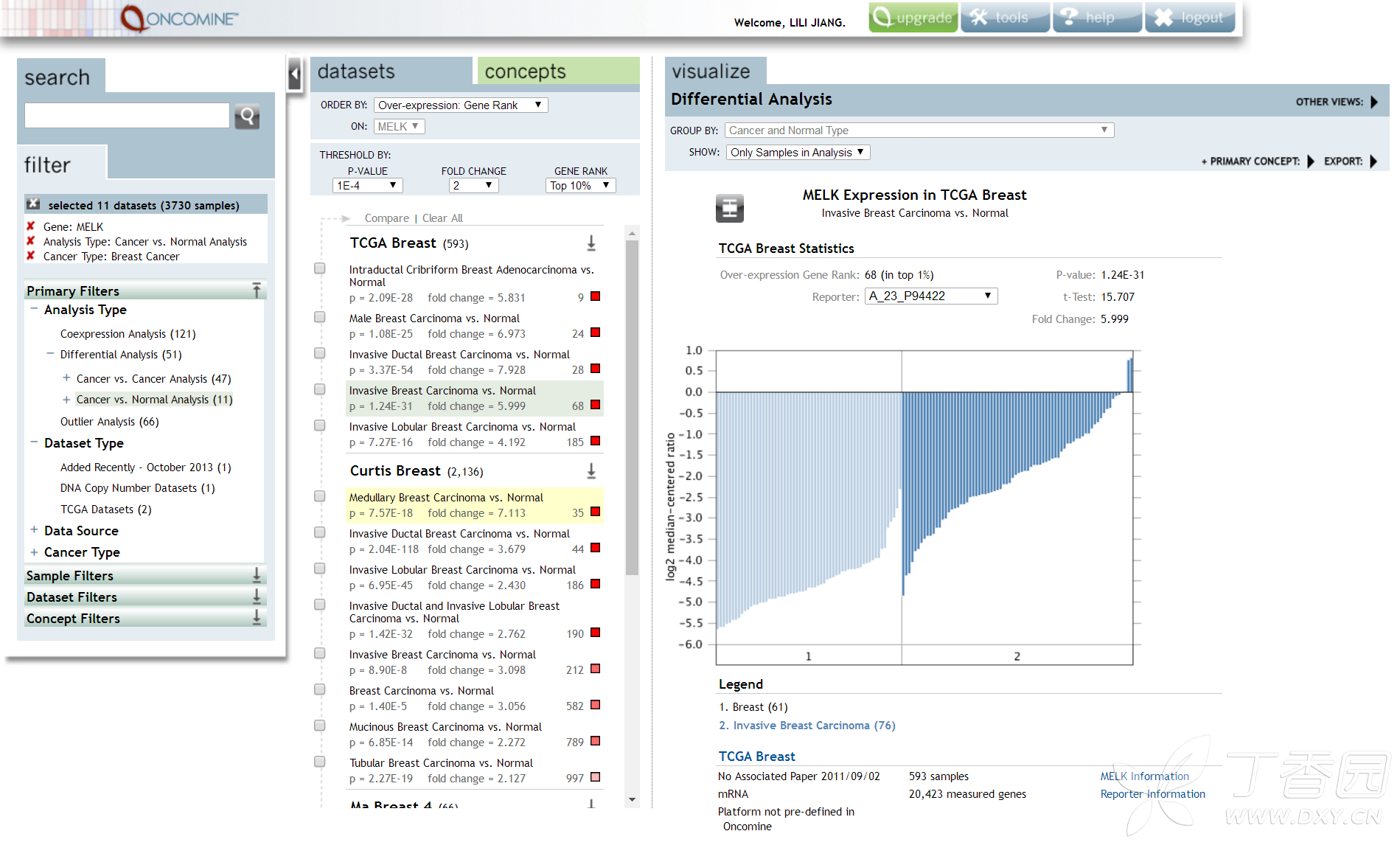1400x845 pixels.
Task: Select Coexpression Analysis (121) filter
Action: (x=128, y=333)
